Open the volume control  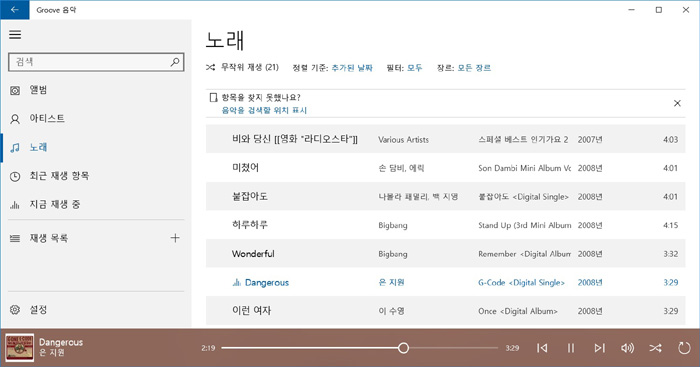pos(627,348)
